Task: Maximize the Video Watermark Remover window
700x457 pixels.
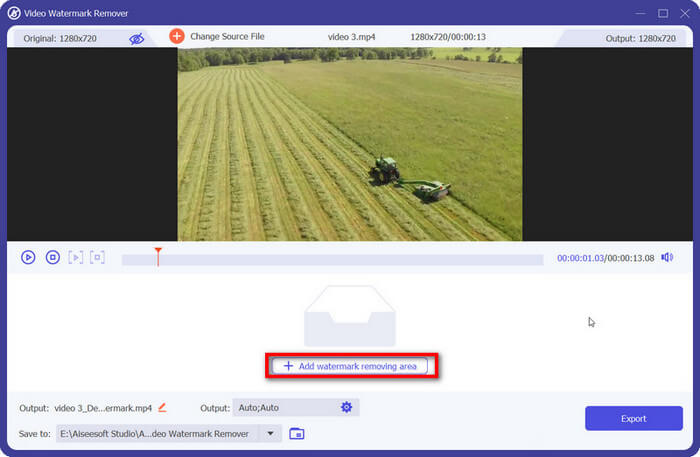Action: (662, 13)
